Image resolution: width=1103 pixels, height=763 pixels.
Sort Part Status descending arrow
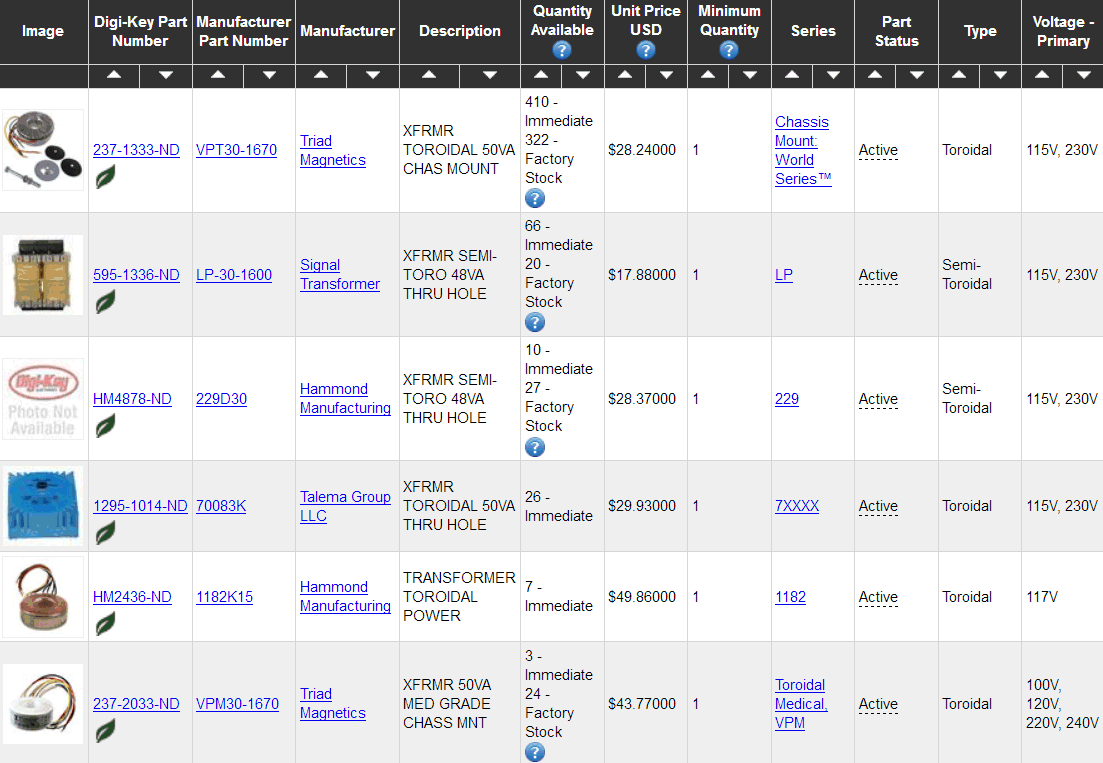click(917, 75)
